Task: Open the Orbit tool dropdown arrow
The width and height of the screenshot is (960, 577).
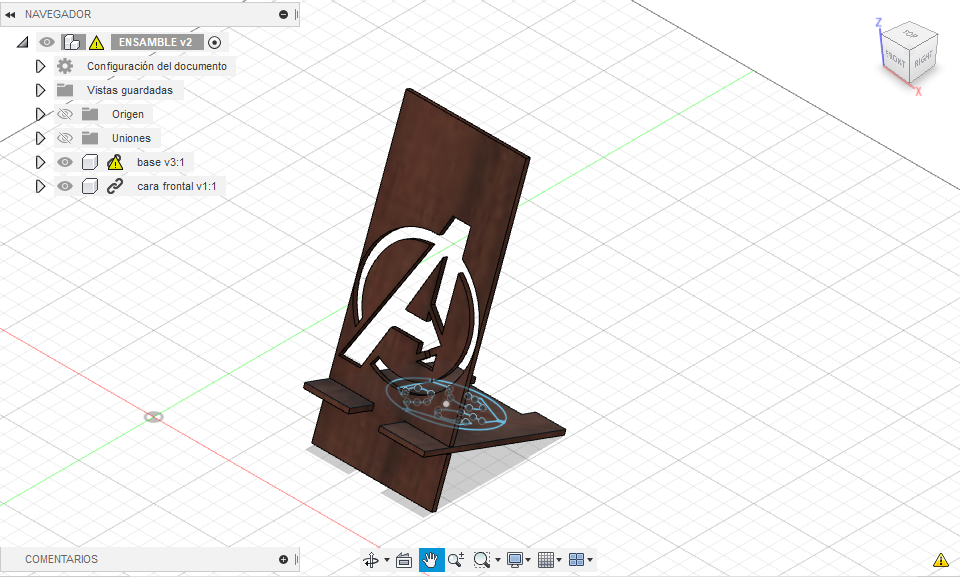Action: [x=386, y=560]
